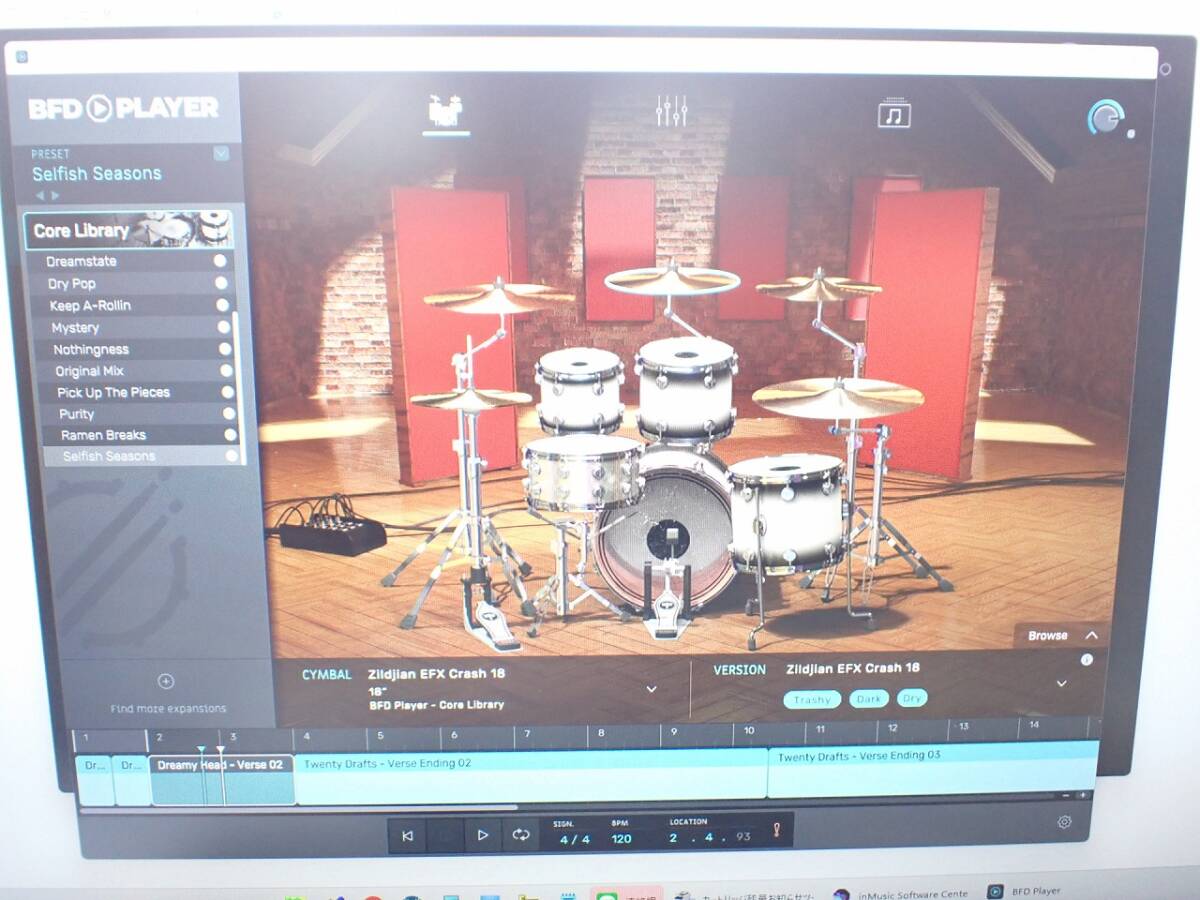Click the Selfish Seasons preset name

click(x=96, y=173)
